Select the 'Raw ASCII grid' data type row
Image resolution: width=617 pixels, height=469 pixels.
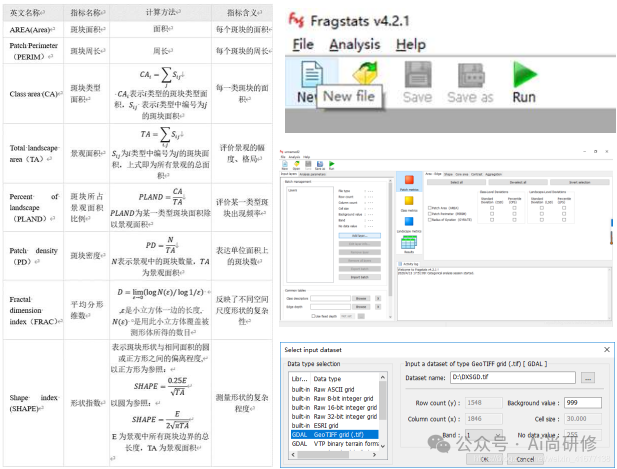coord(334,390)
